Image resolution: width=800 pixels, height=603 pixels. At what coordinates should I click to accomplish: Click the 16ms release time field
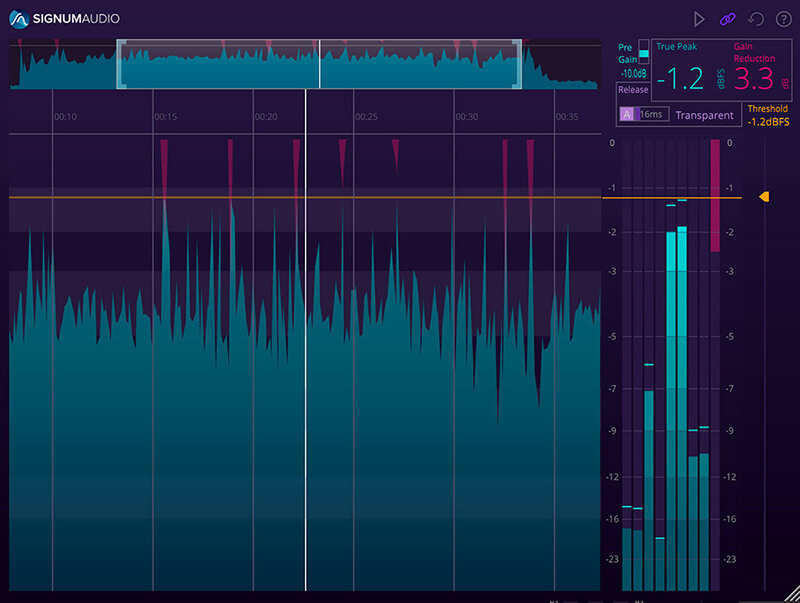(x=651, y=115)
